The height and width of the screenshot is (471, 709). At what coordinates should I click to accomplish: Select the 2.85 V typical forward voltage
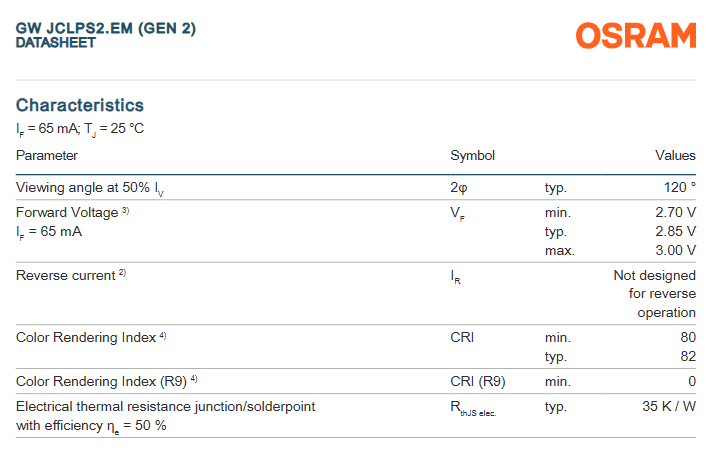[x=674, y=231]
